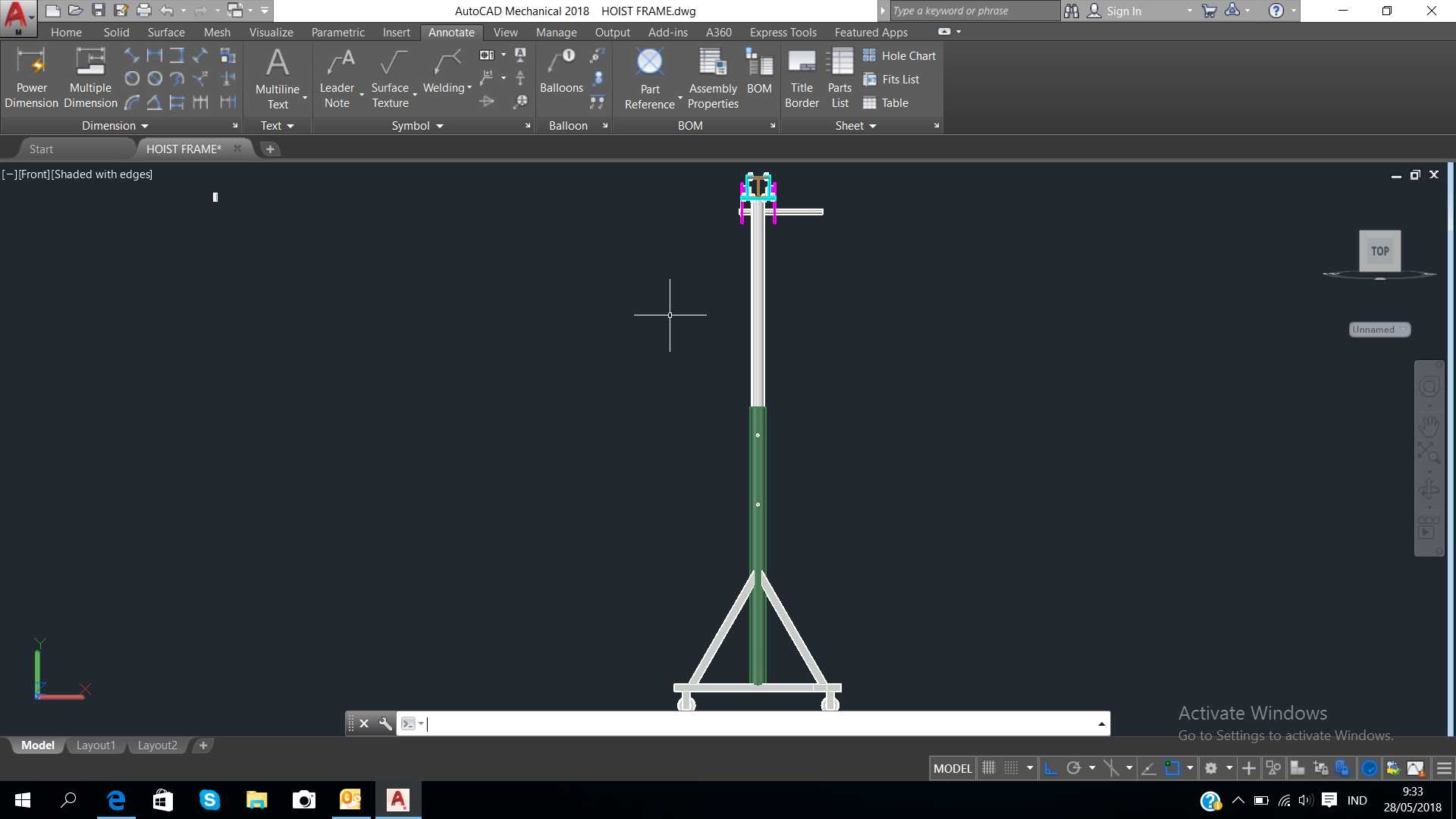
Task: Select the Welding symbol tool
Action: pos(444,72)
